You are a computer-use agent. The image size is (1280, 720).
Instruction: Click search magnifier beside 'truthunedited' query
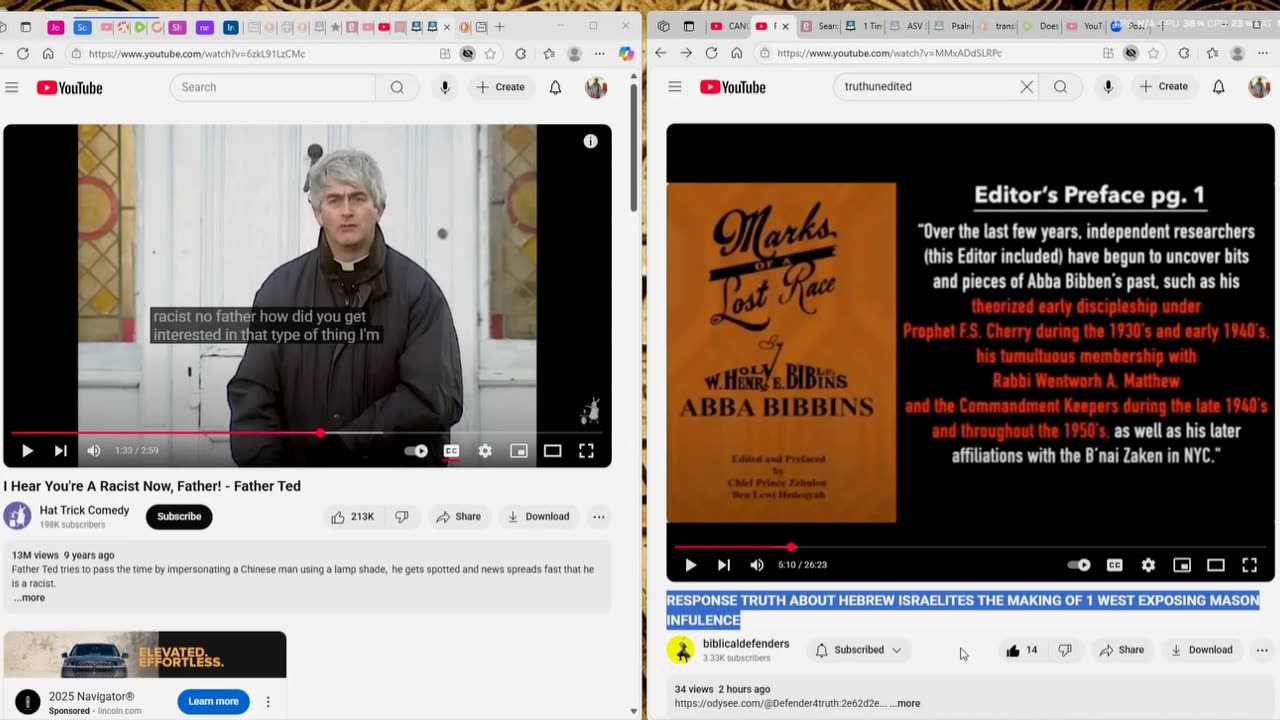pos(1060,87)
